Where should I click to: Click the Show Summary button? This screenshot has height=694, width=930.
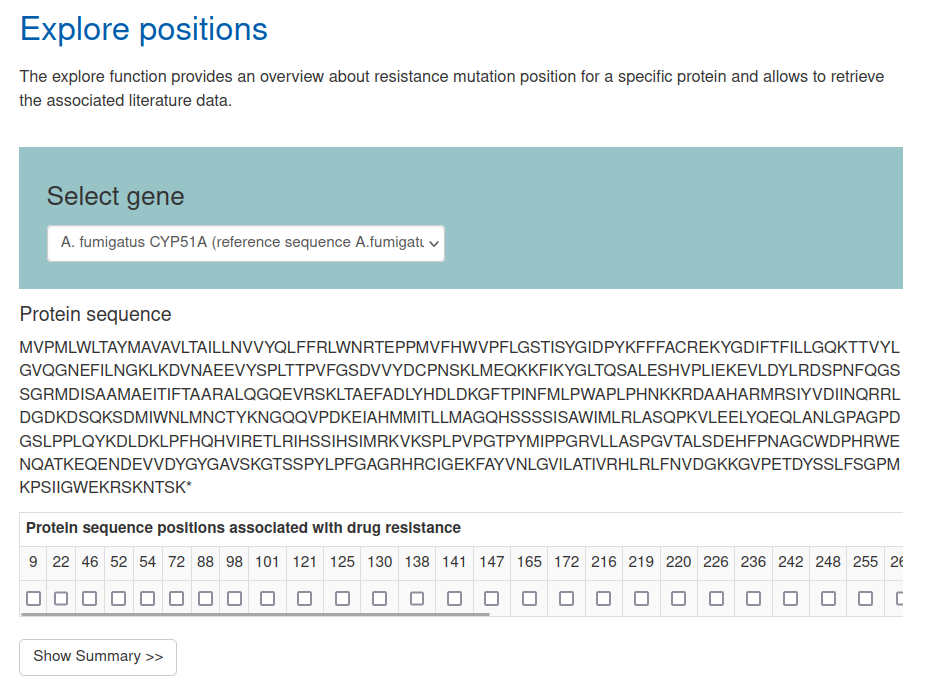pyautogui.click(x=98, y=657)
